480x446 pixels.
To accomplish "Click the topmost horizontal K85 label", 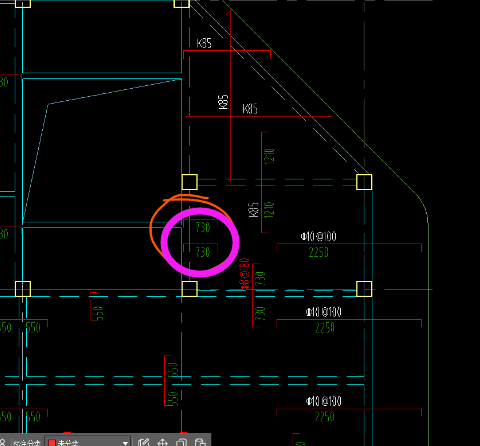I will tap(204, 43).
